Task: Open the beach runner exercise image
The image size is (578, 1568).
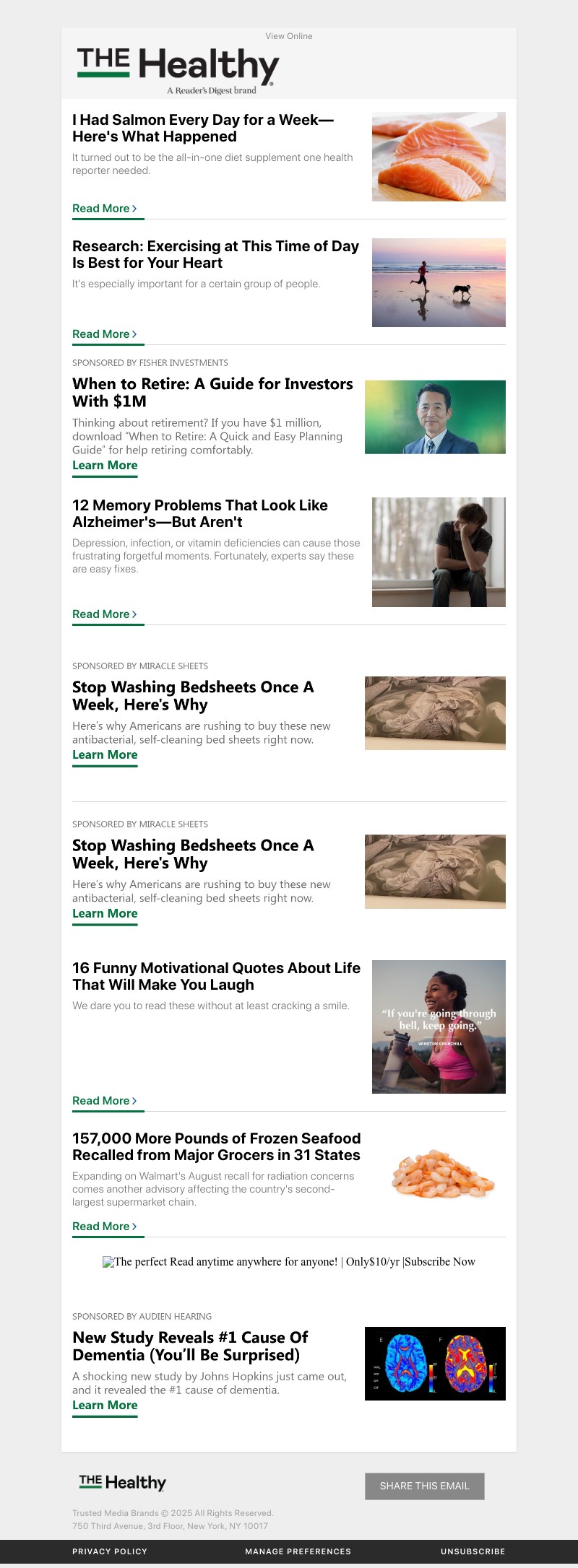Action: [439, 282]
